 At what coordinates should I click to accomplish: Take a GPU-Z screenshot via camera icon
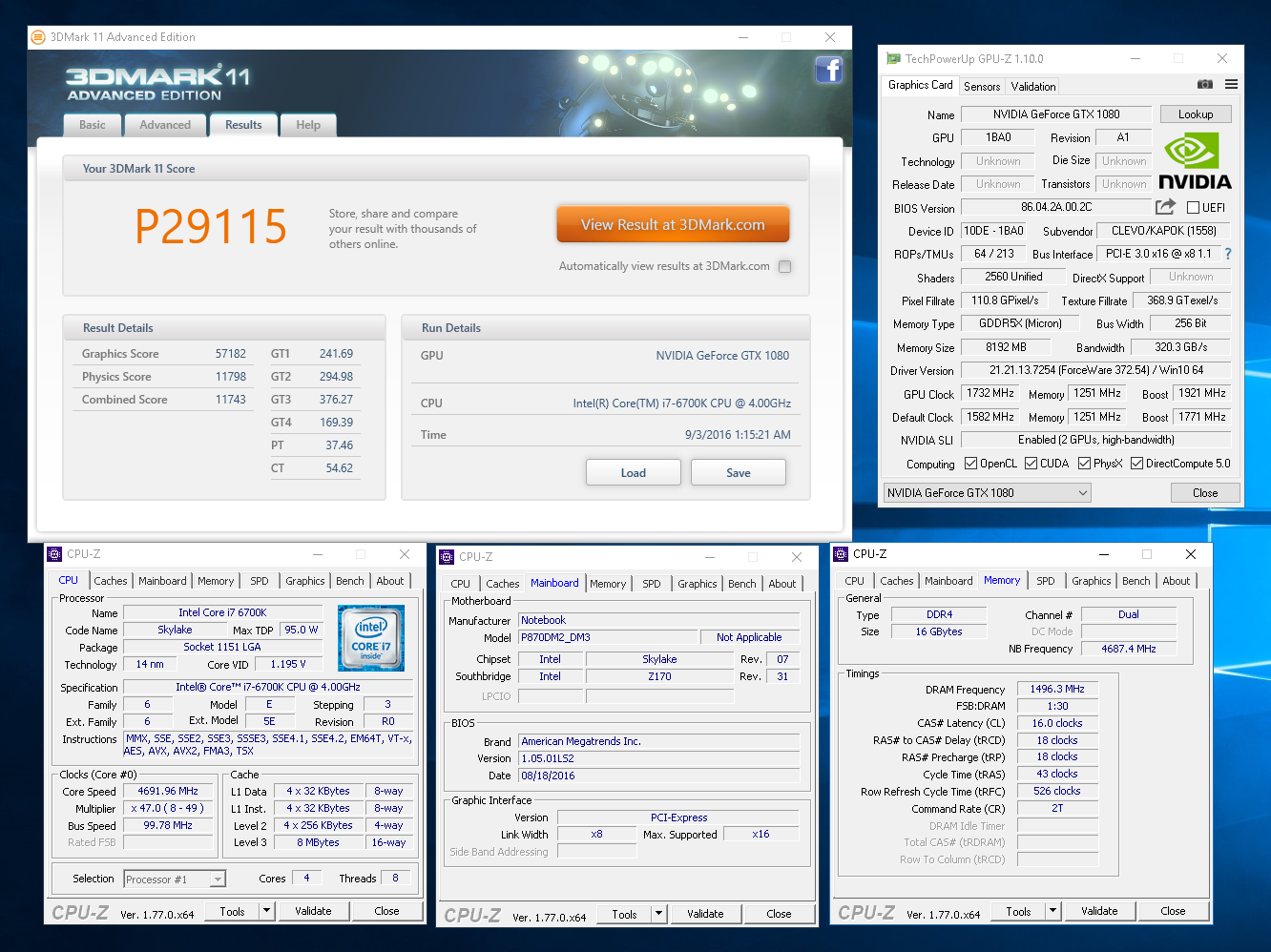click(x=1205, y=85)
